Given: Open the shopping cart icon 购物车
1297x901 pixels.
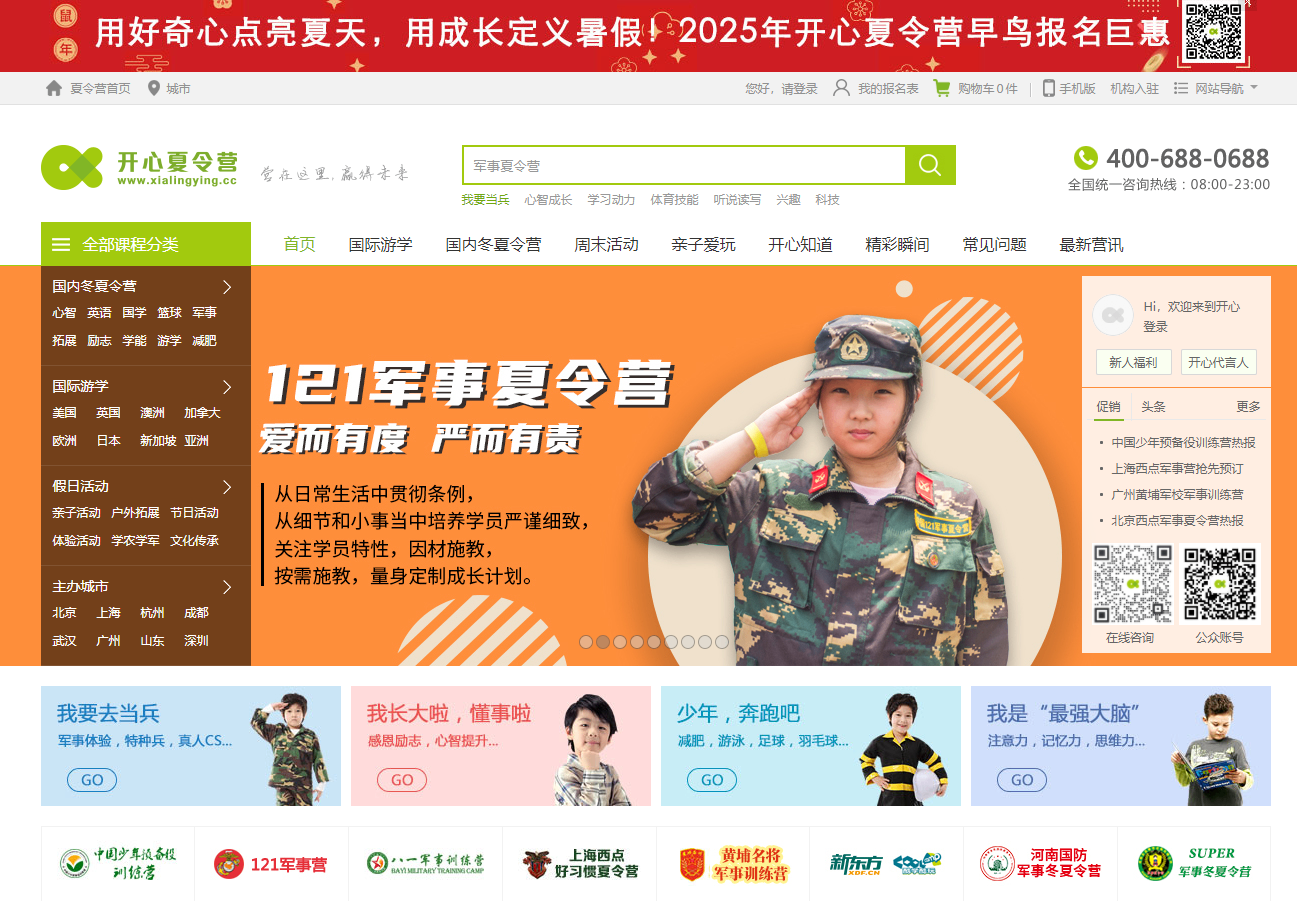Looking at the screenshot, I should [x=941, y=88].
